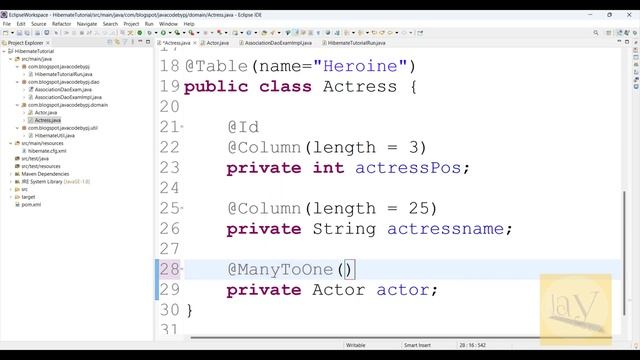Collapse the HibernateTutorial project node

click(x=4, y=51)
